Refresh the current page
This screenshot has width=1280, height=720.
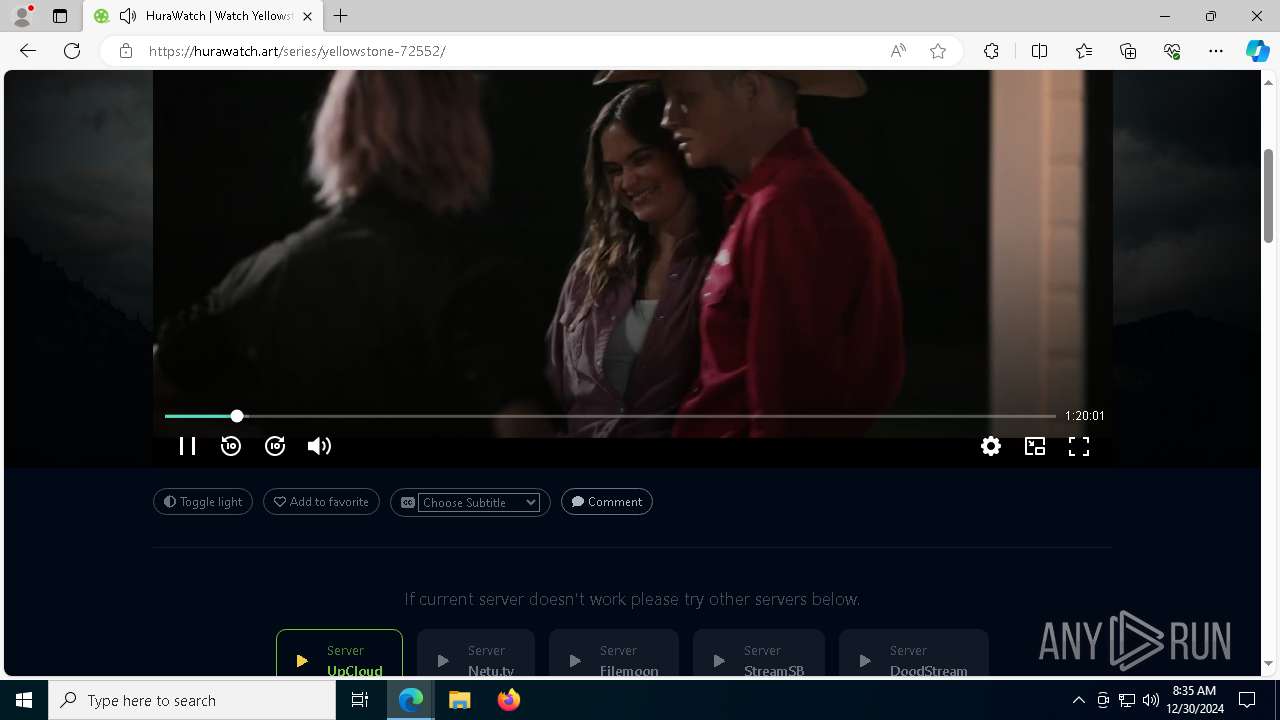point(72,51)
